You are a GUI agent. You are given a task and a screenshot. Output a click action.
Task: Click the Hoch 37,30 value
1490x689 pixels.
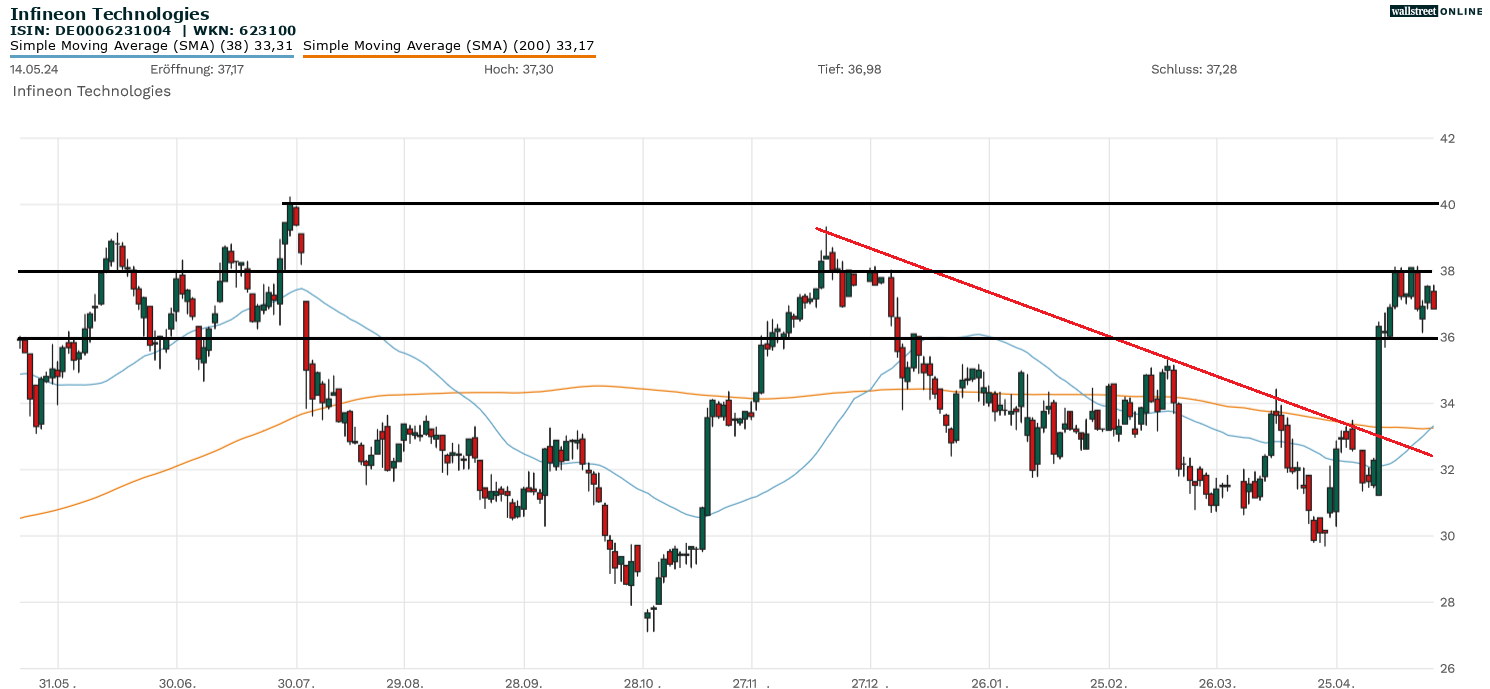point(518,69)
